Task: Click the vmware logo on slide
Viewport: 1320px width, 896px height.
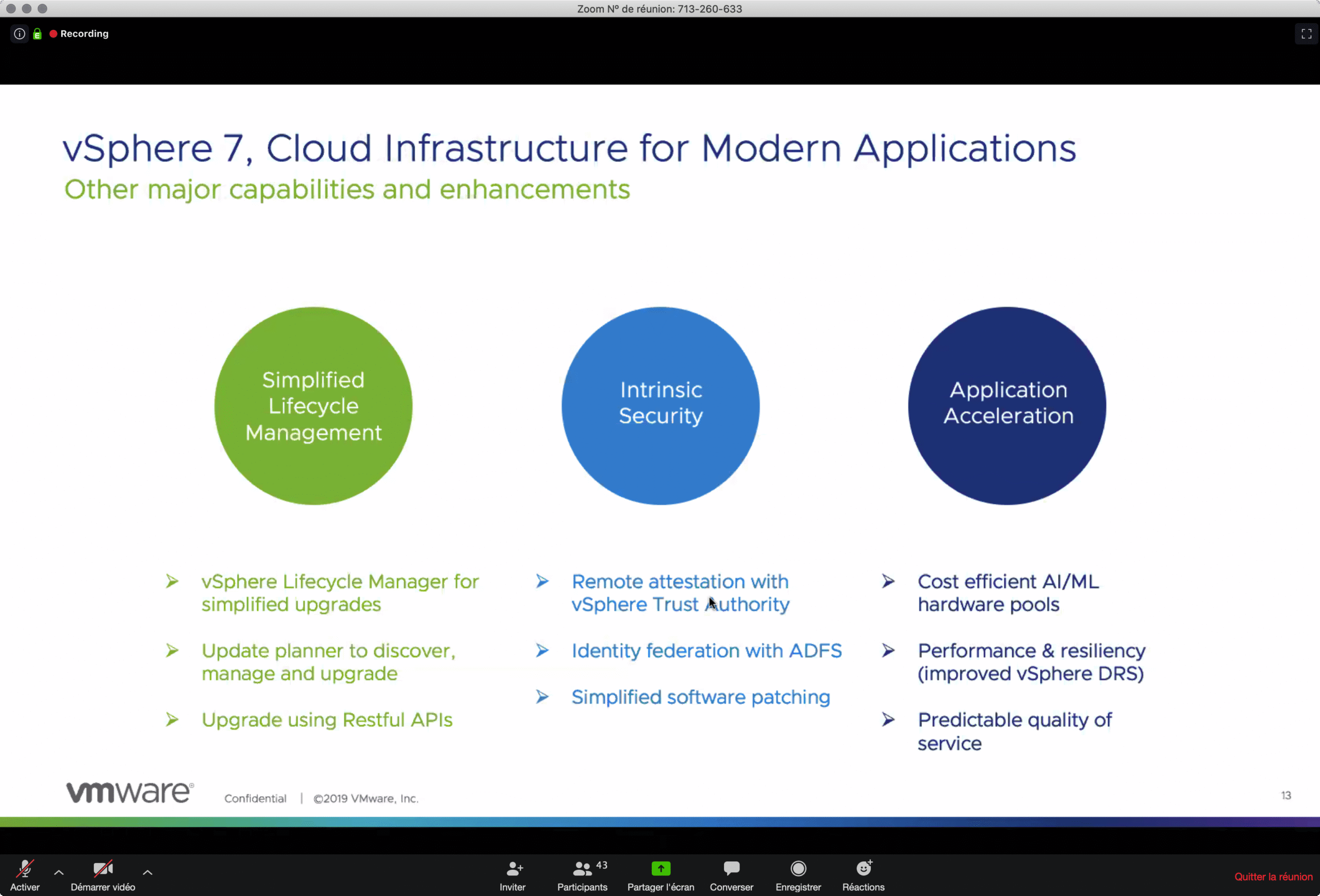Action: 130,792
